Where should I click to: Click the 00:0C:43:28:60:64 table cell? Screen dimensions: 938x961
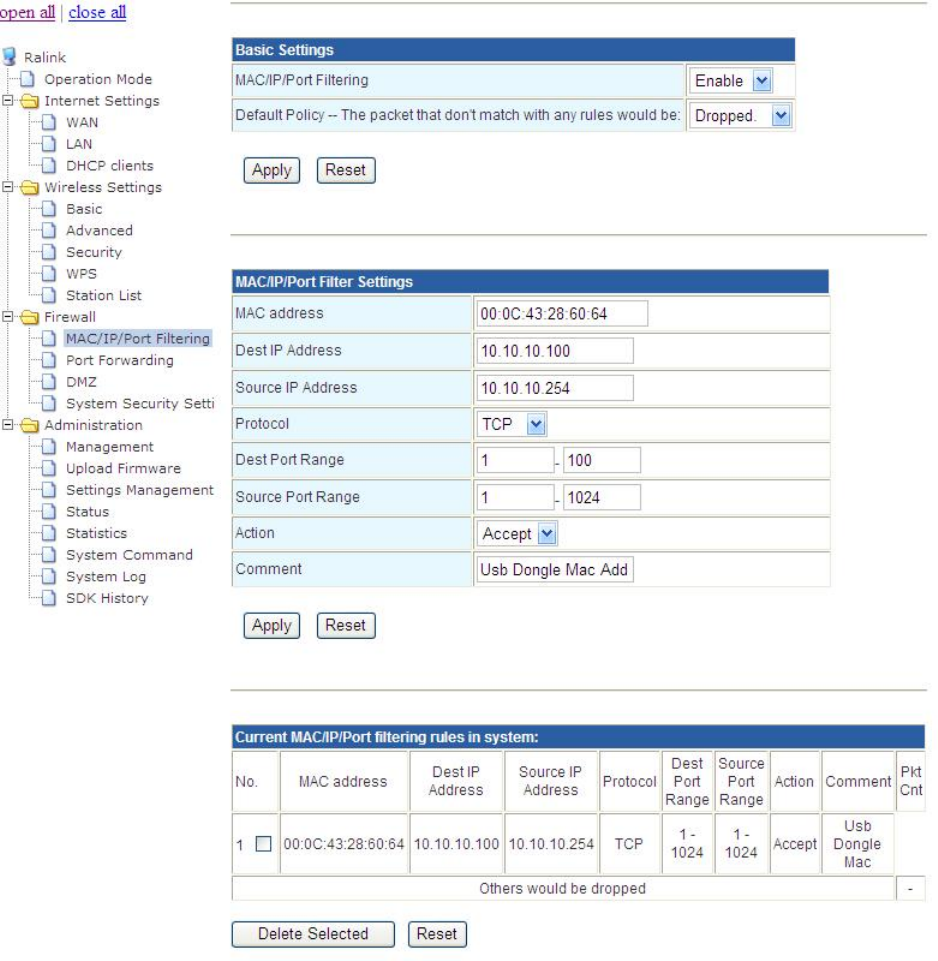pyautogui.click(x=344, y=843)
